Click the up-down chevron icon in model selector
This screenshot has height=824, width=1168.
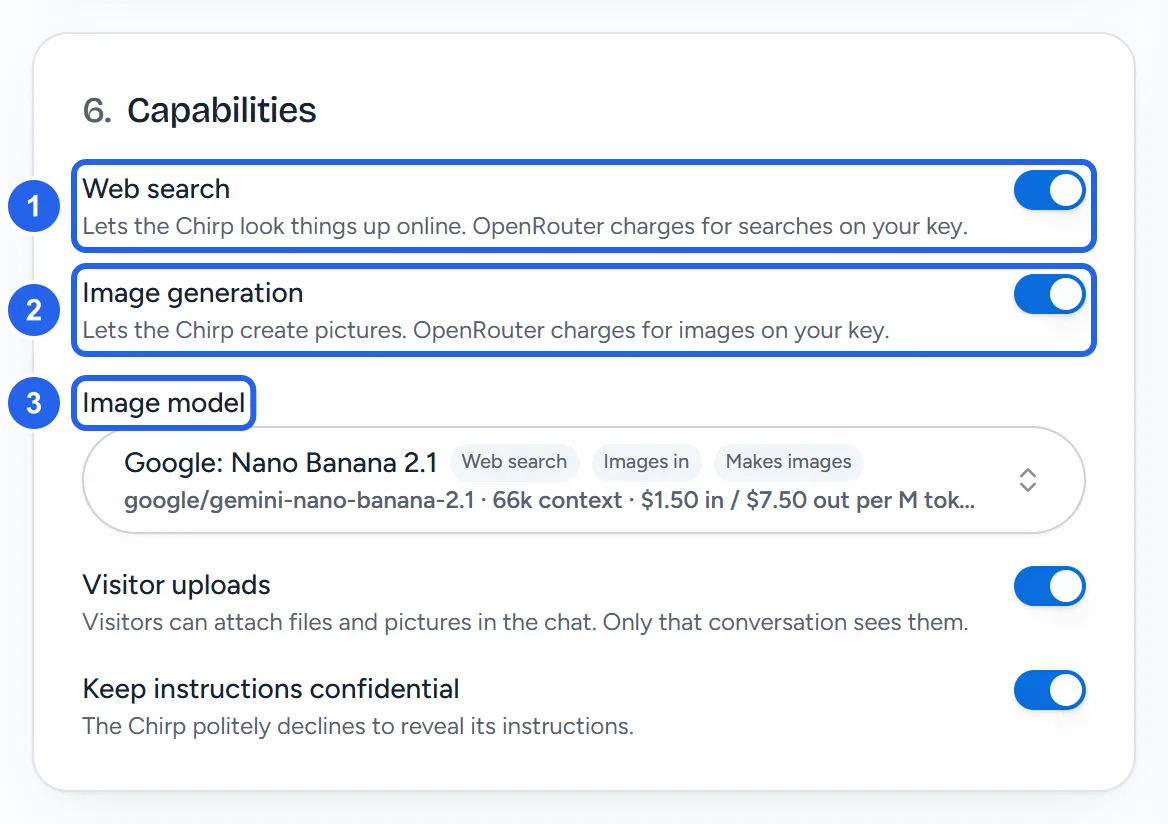coord(1027,480)
